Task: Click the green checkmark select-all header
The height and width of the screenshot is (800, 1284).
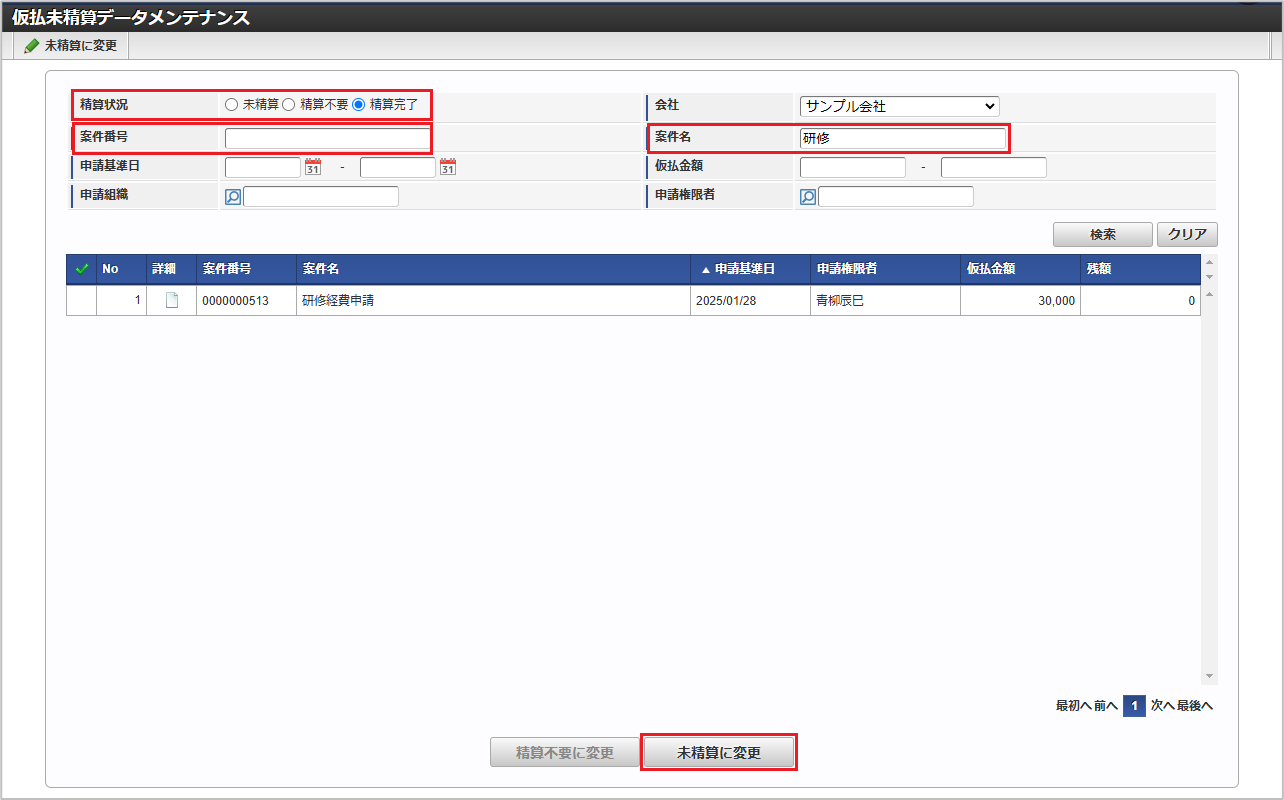Action: [x=82, y=269]
